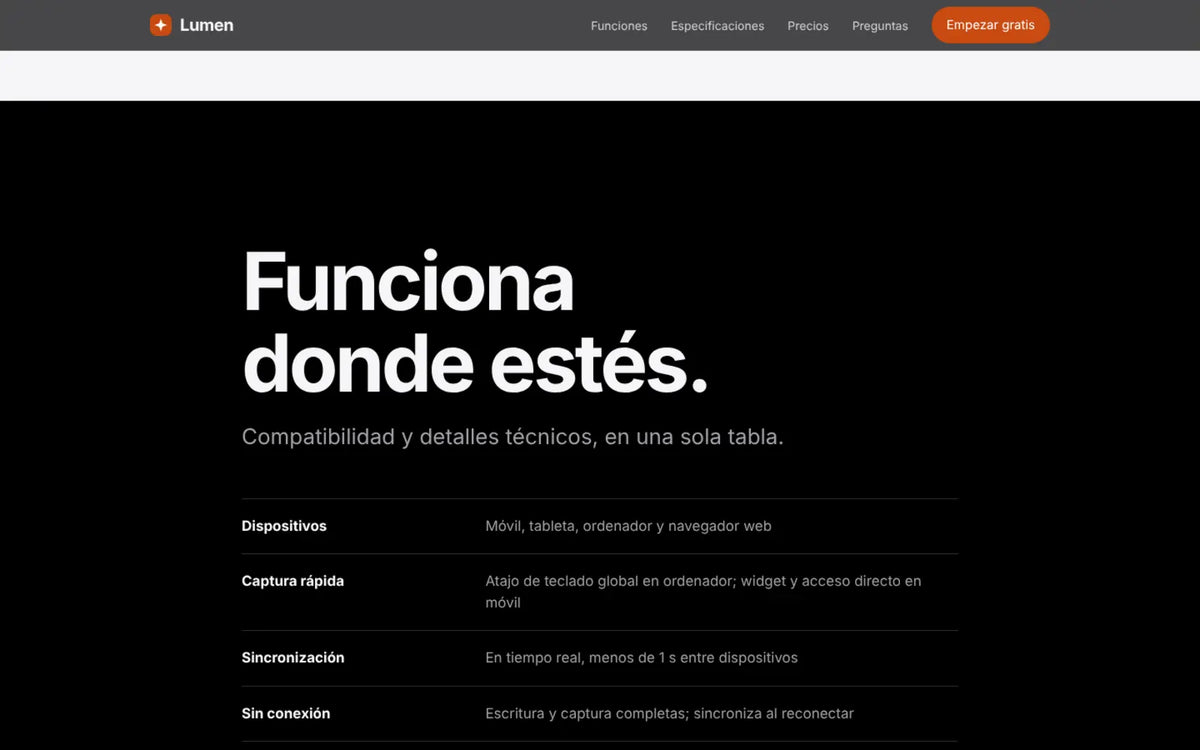This screenshot has height=750, width=1200.
Task: Navigate to Preguntas
Action: pyautogui.click(x=880, y=26)
